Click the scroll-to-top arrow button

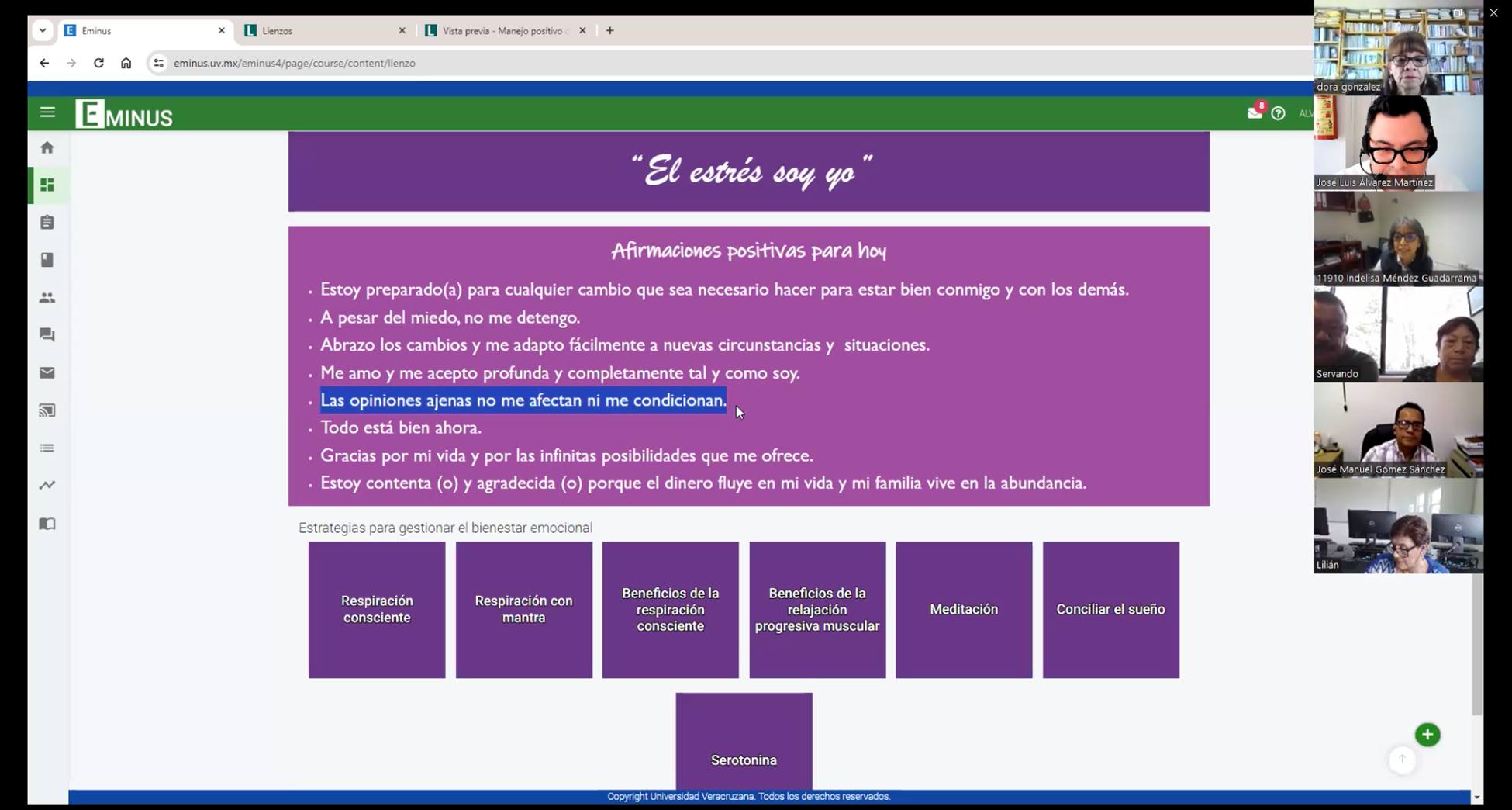1402,760
